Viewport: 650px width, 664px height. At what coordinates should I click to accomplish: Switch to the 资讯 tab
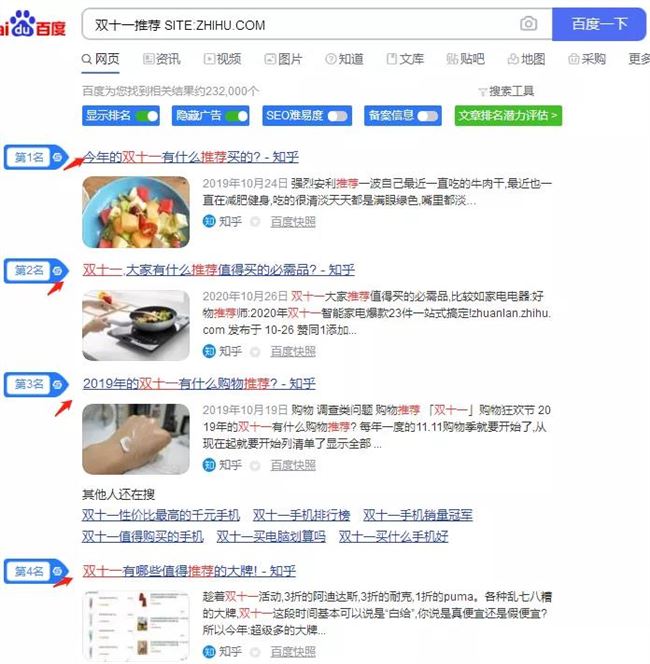pyautogui.click(x=162, y=59)
